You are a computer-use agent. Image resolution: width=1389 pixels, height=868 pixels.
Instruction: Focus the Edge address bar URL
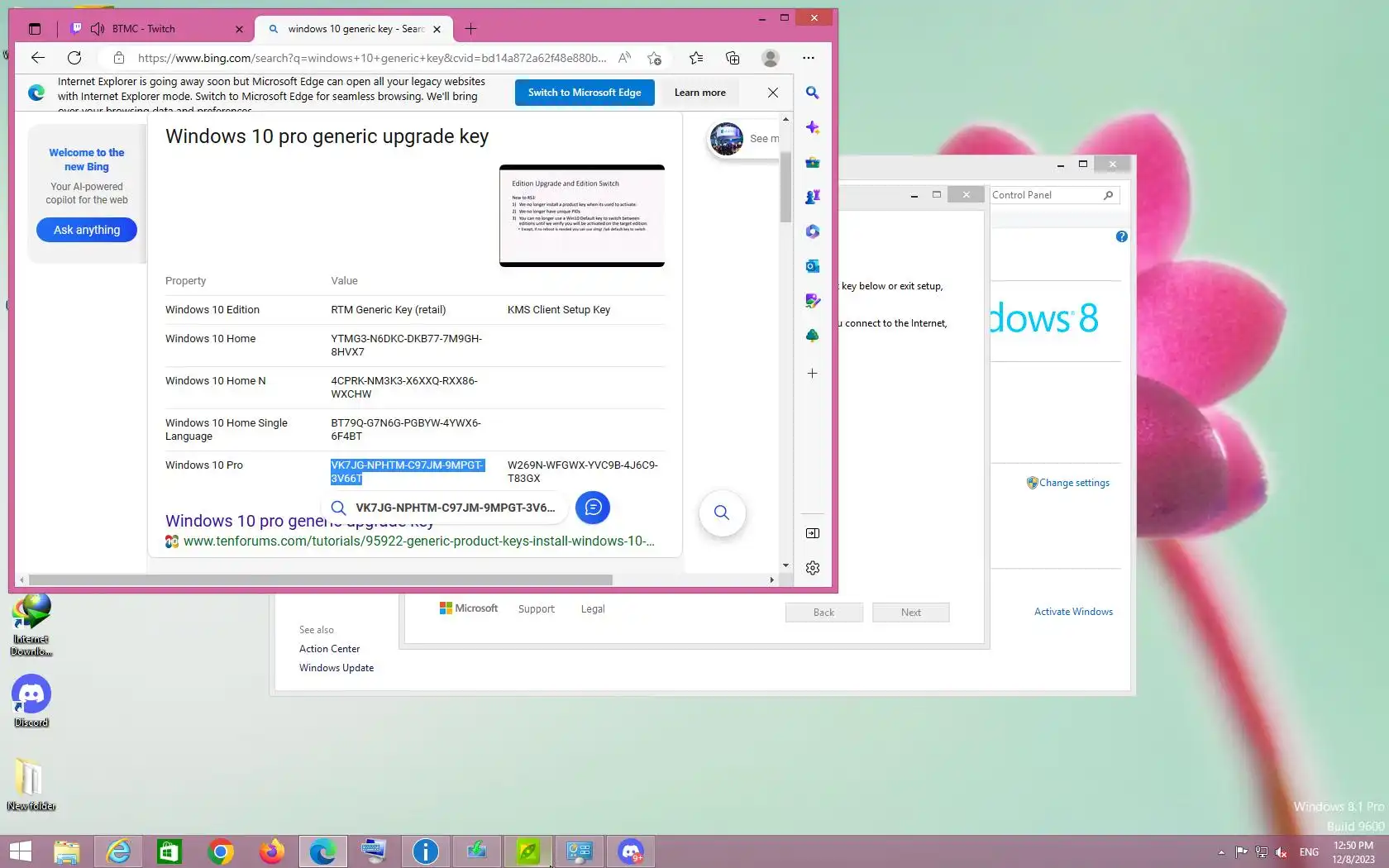[x=372, y=58]
